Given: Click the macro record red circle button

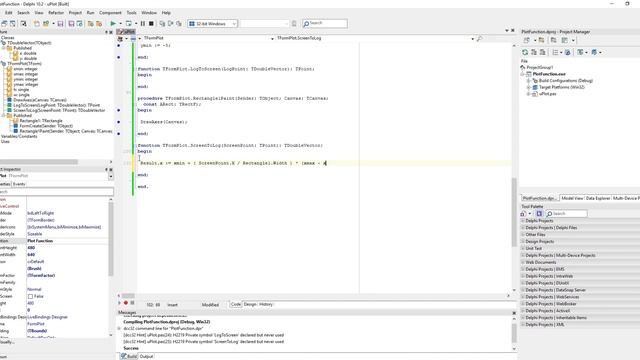Looking at the screenshot, I should [x=126, y=303].
